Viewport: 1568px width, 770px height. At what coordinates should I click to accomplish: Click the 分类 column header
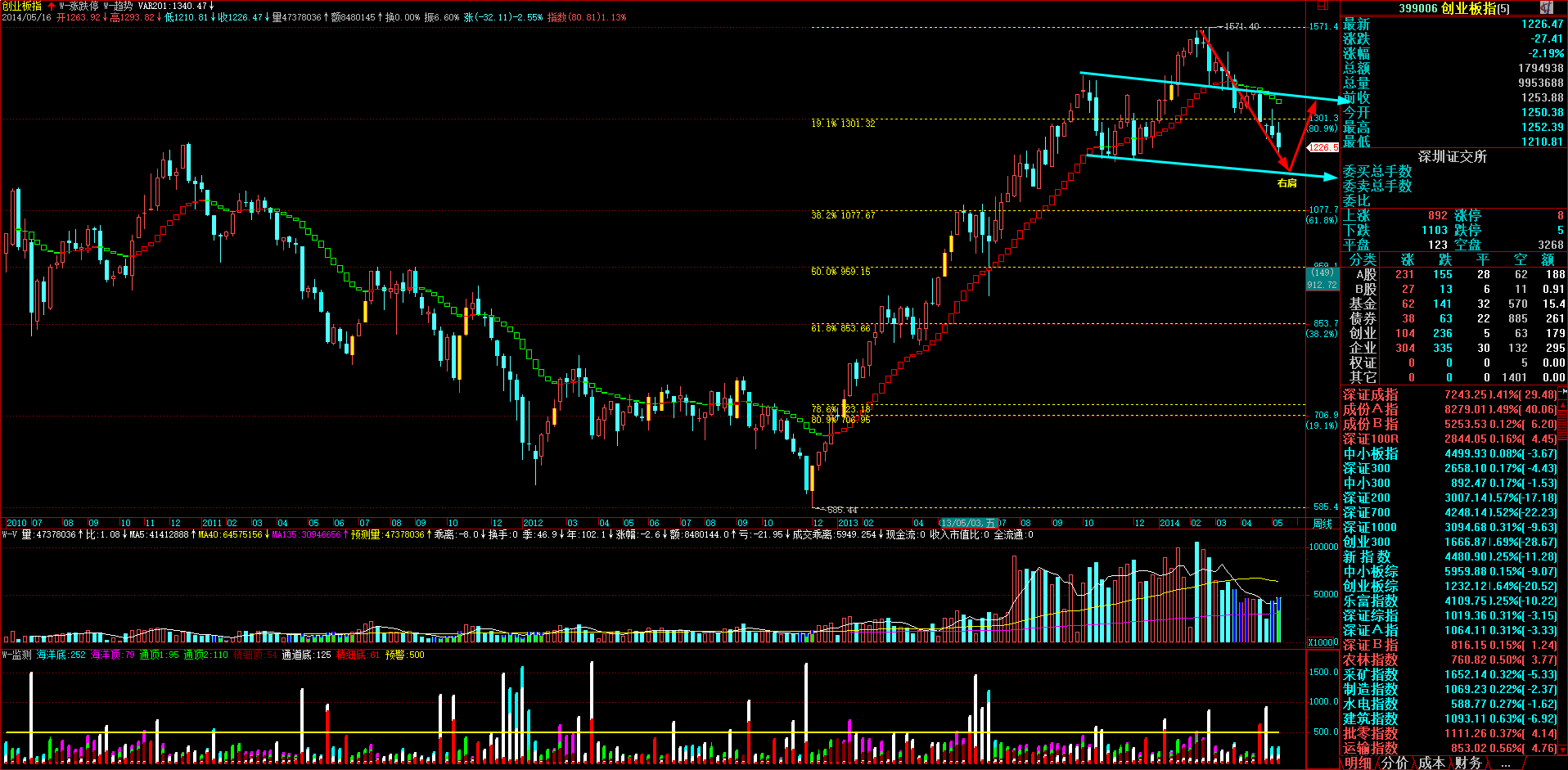point(1363,259)
